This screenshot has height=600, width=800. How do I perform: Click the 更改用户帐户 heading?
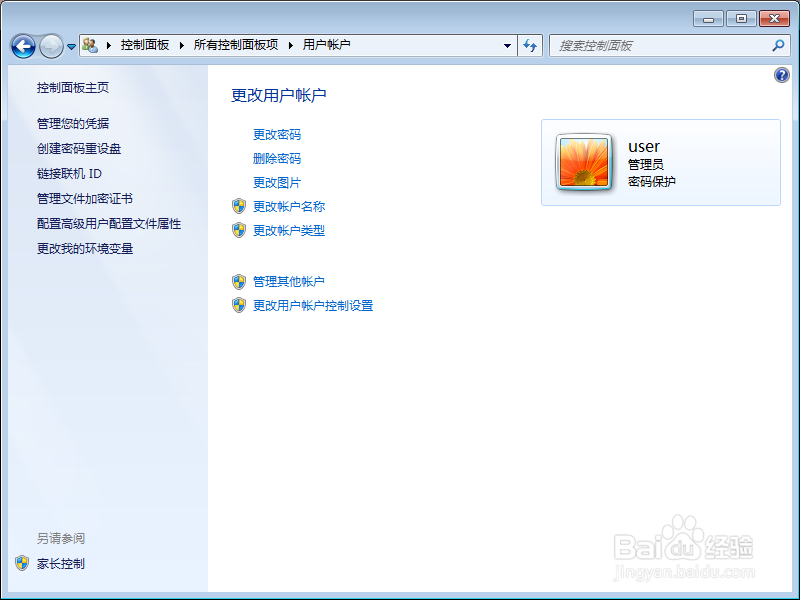279,95
